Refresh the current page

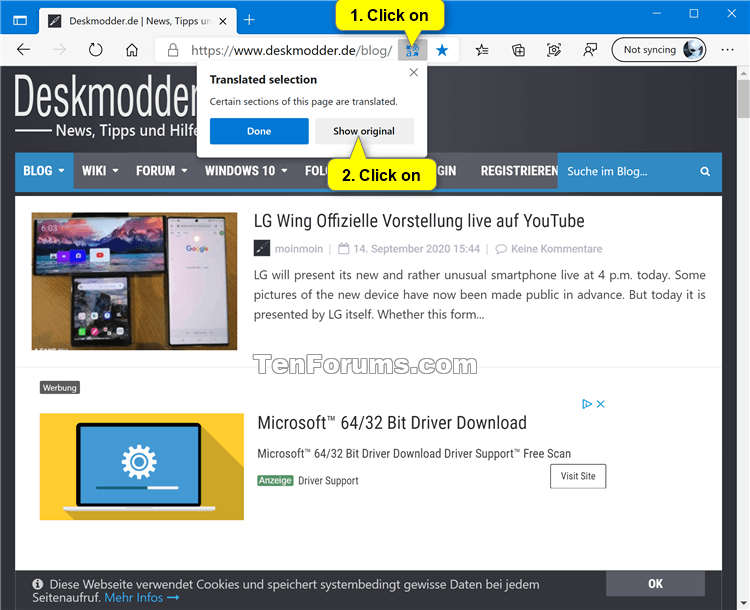click(x=96, y=50)
